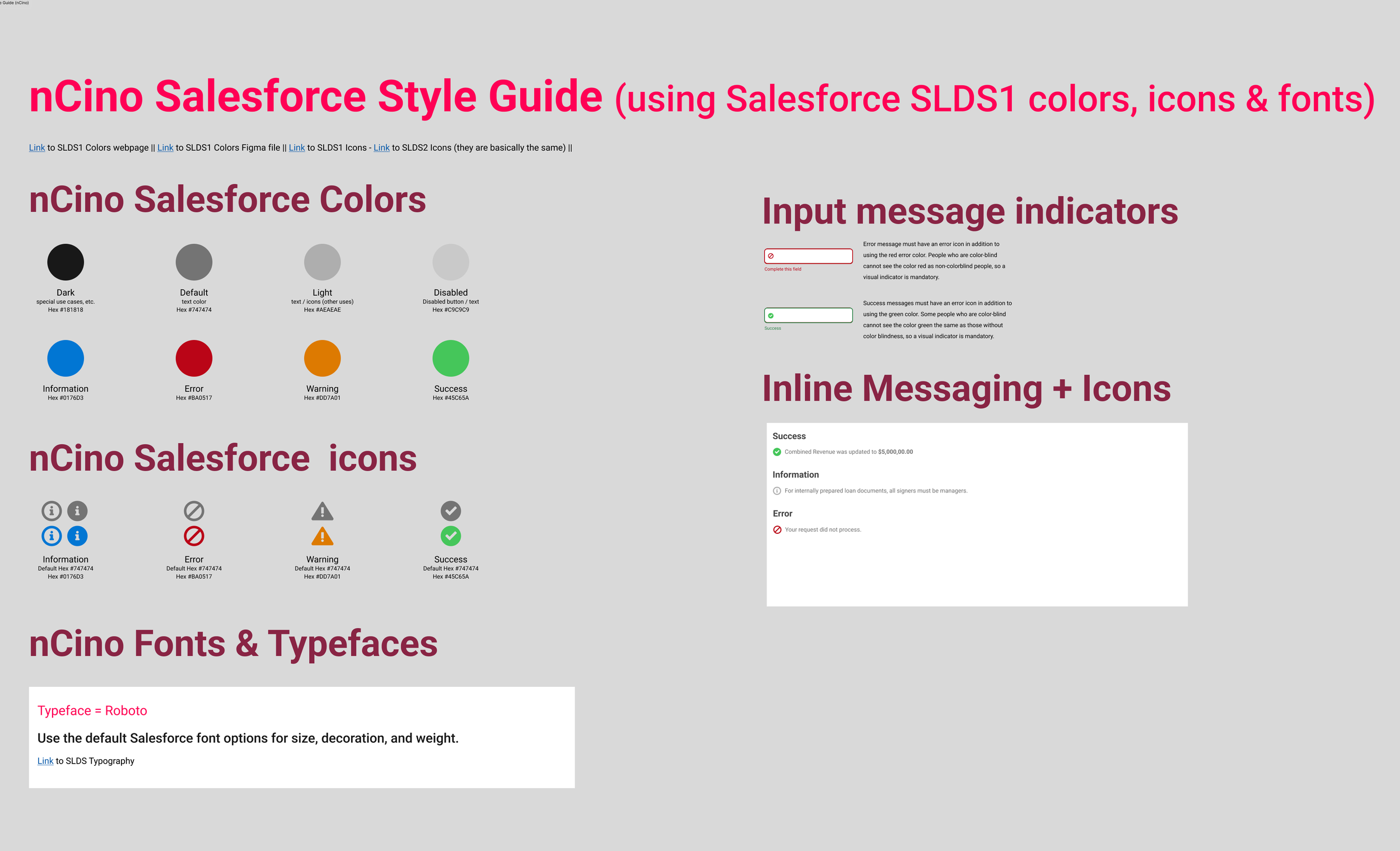Pick the Dark black color swatch

(66, 262)
